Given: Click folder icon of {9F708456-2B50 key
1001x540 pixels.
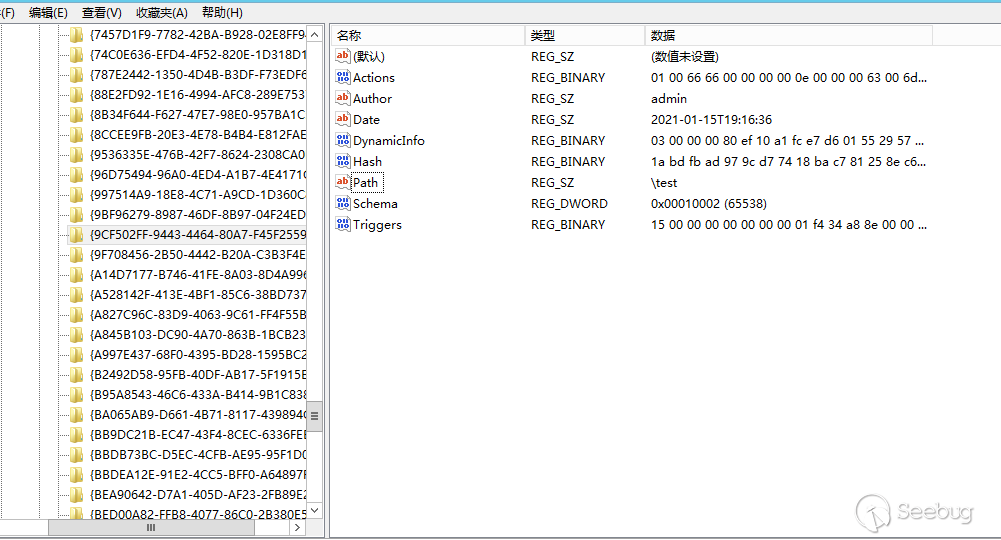Looking at the screenshot, I should click(x=77, y=255).
